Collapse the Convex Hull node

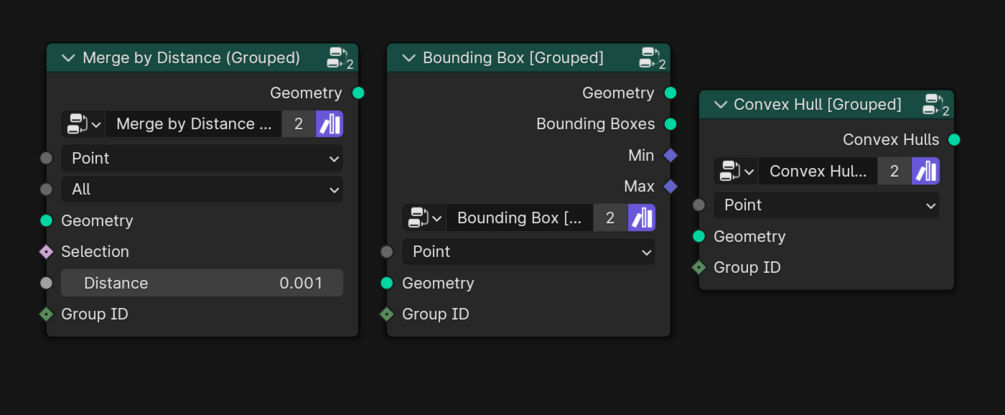[720, 104]
